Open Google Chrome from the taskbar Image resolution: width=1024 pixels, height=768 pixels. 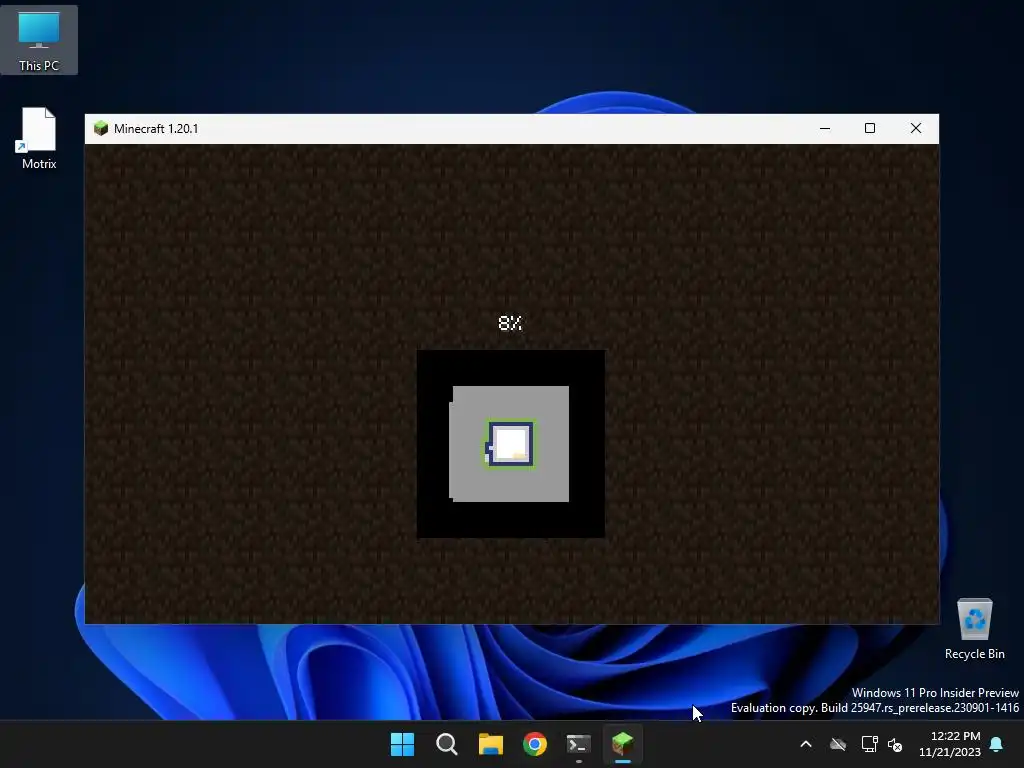(535, 744)
